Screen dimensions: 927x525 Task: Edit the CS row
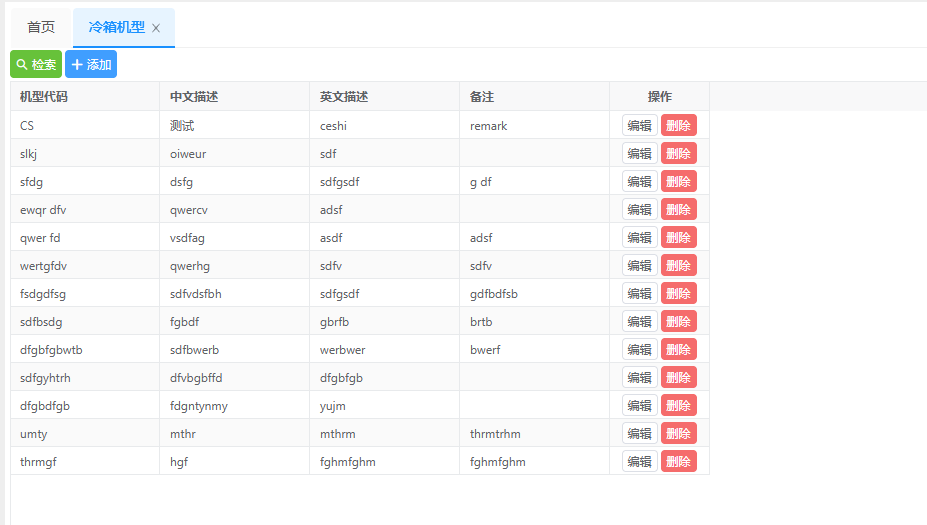point(639,126)
